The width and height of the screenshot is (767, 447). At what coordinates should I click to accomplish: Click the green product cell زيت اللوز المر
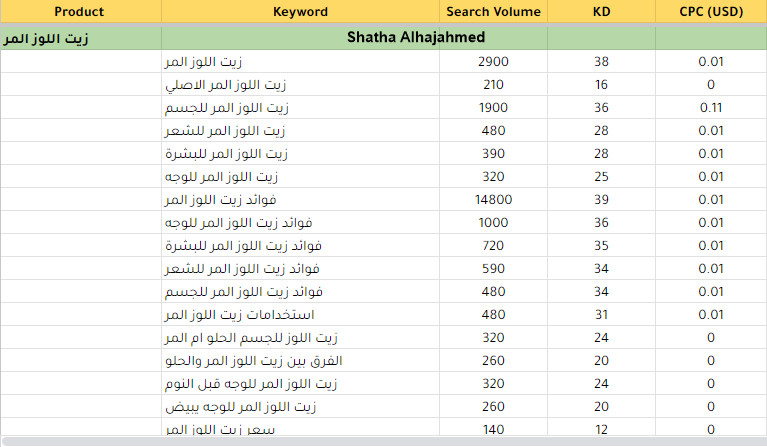pyautogui.click(x=80, y=38)
